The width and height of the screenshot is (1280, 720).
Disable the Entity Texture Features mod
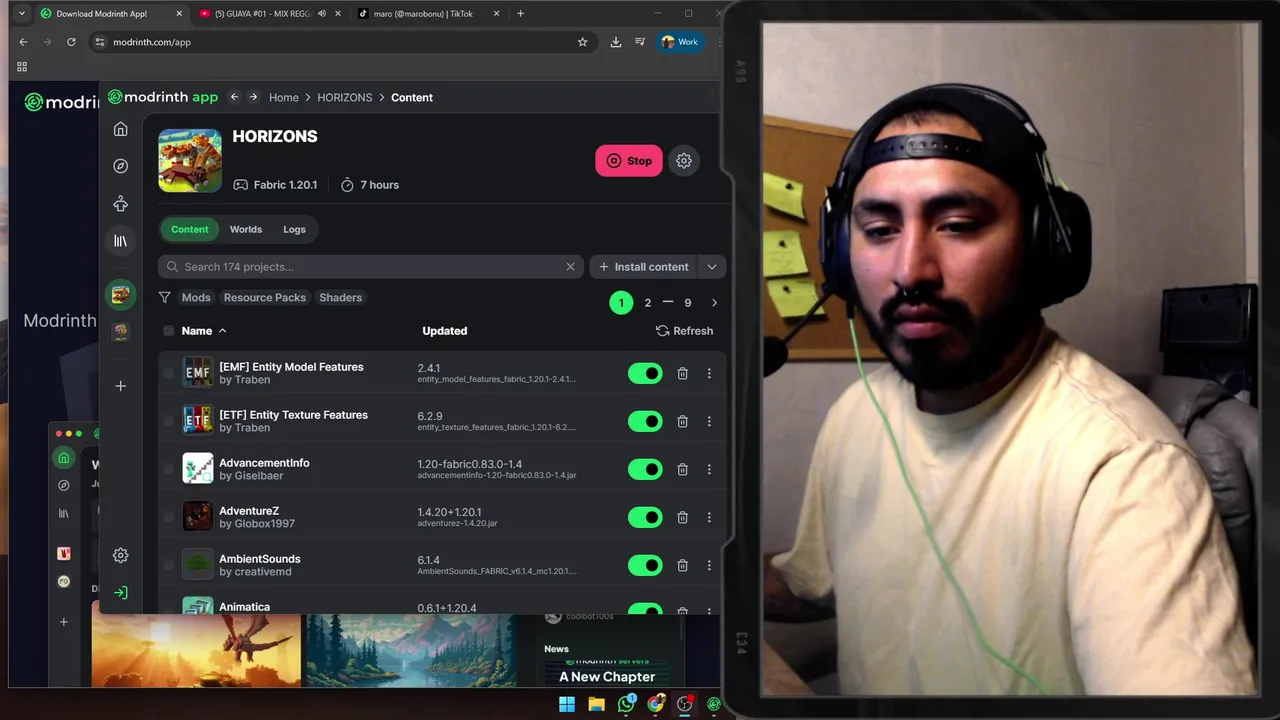[645, 421]
